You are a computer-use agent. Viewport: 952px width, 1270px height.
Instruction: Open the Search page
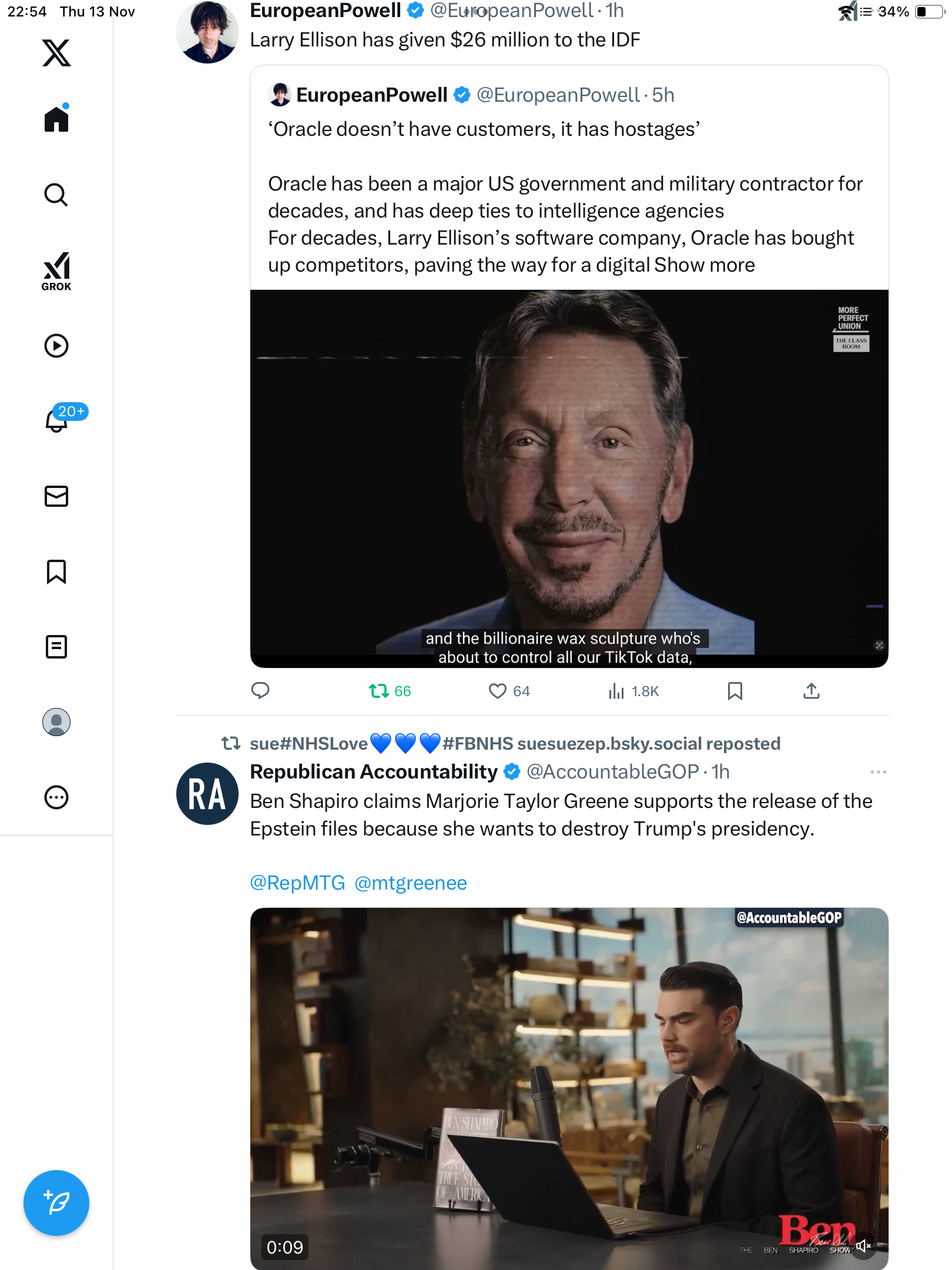56,195
